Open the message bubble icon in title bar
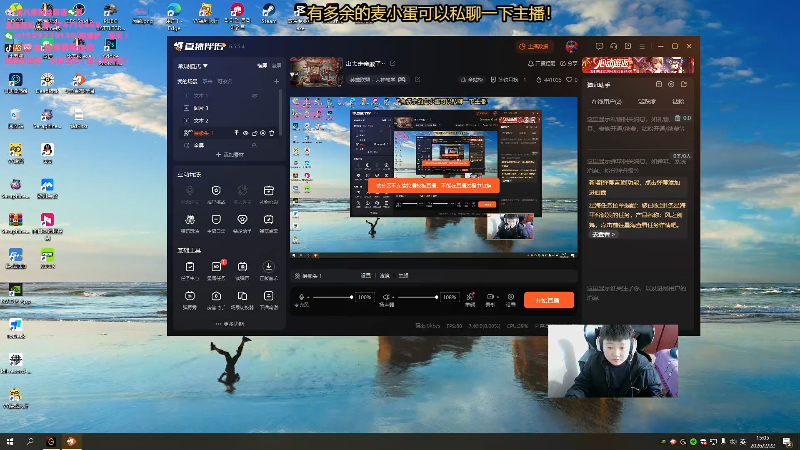This screenshot has width=800, height=450. pos(599,46)
